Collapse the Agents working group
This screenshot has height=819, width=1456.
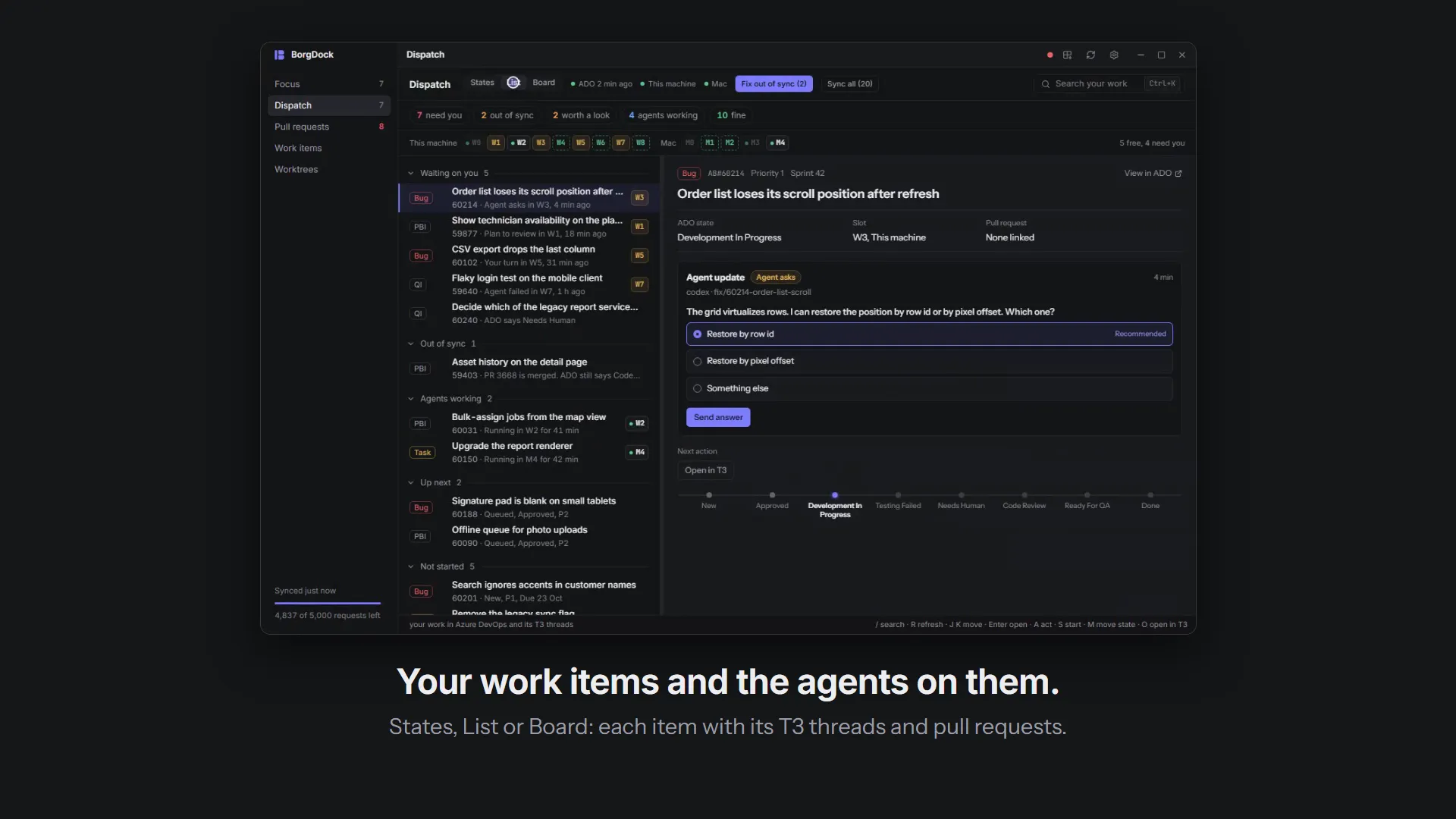(x=411, y=399)
